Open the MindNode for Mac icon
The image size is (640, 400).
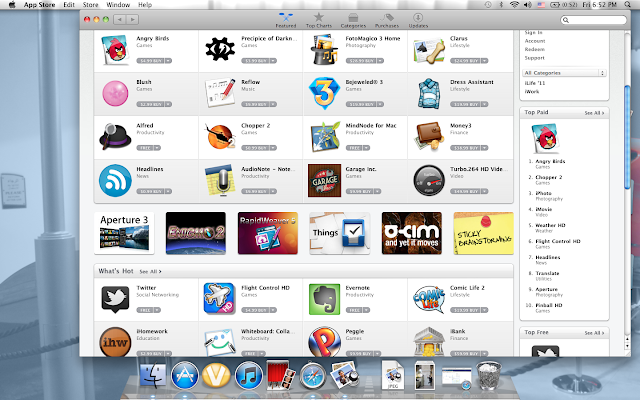pyautogui.click(x=325, y=137)
